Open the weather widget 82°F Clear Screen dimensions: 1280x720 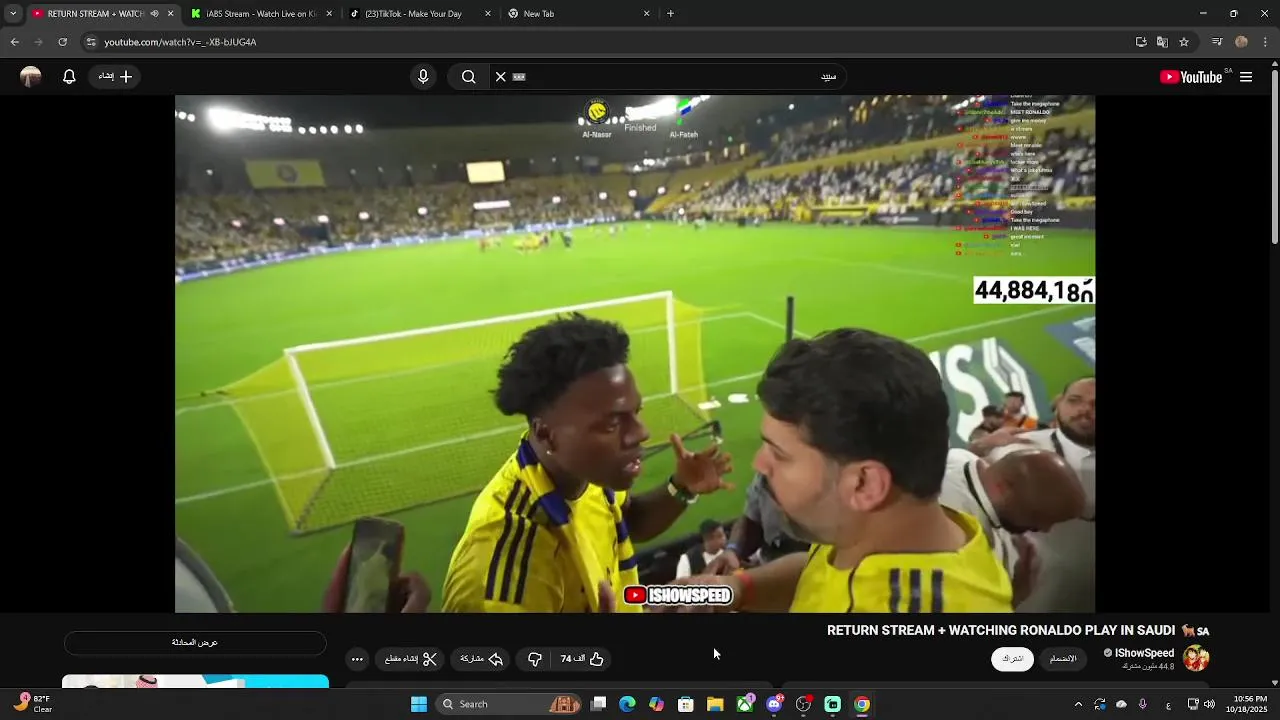pyautogui.click(x=33, y=704)
